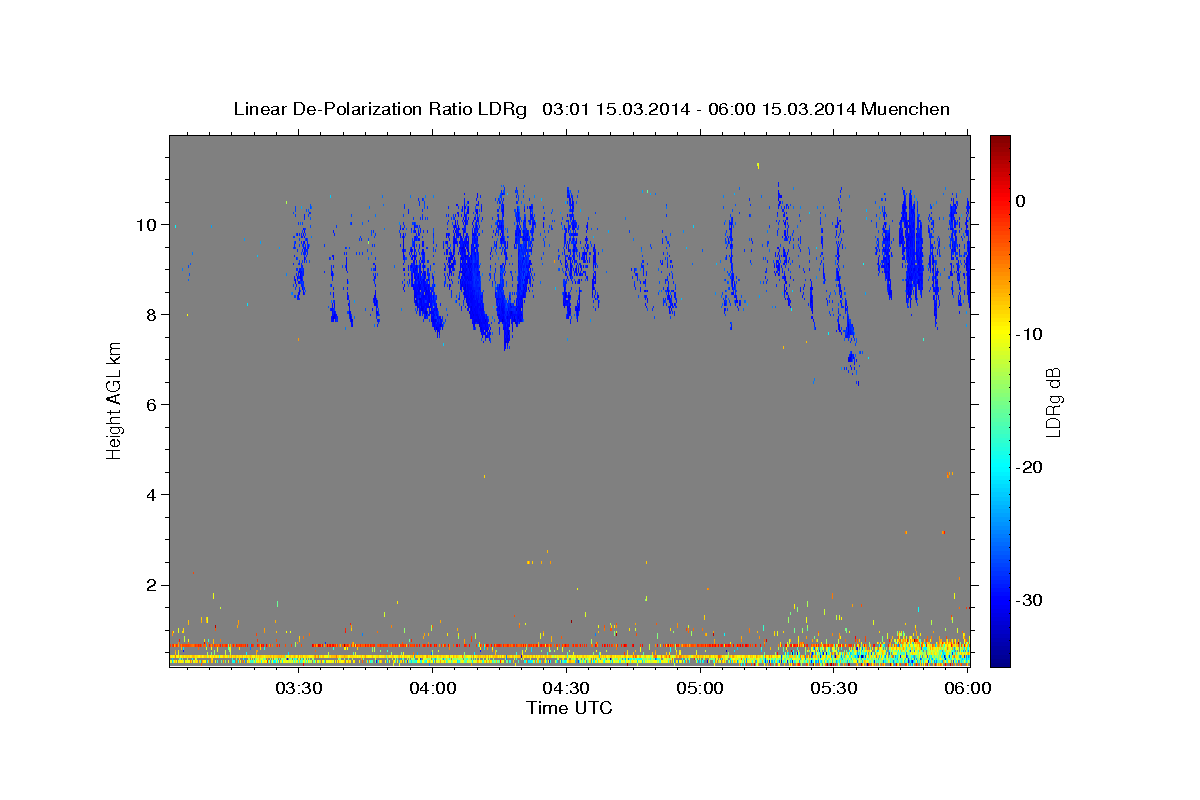Image resolution: width=1200 pixels, height=800 pixels.
Task: Select the 03:30 time tick label
Action: tap(298, 688)
